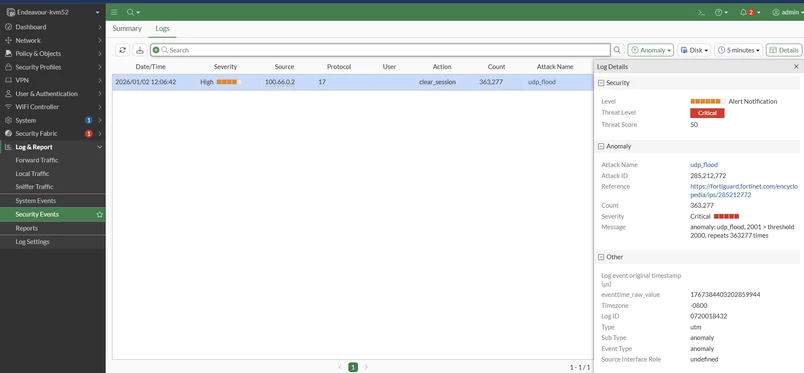The width and height of the screenshot is (804, 373).
Task: Click the refresh logs icon
Action: pos(123,50)
